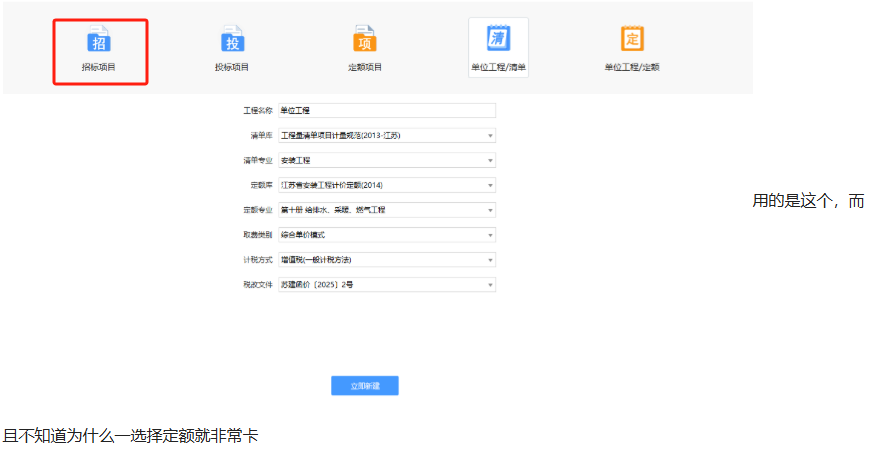
Task: Open the 清单专业 dropdown
Action: (387, 160)
